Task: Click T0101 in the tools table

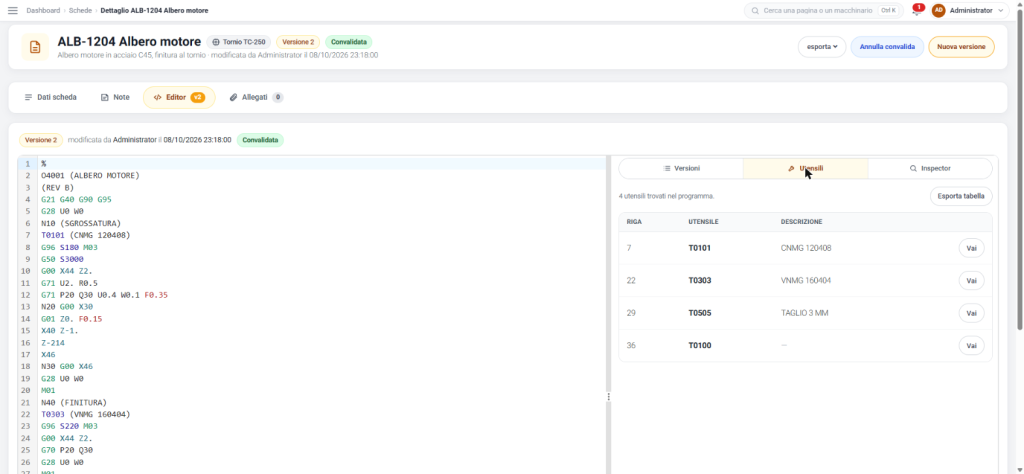Action: (x=699, y=248)
